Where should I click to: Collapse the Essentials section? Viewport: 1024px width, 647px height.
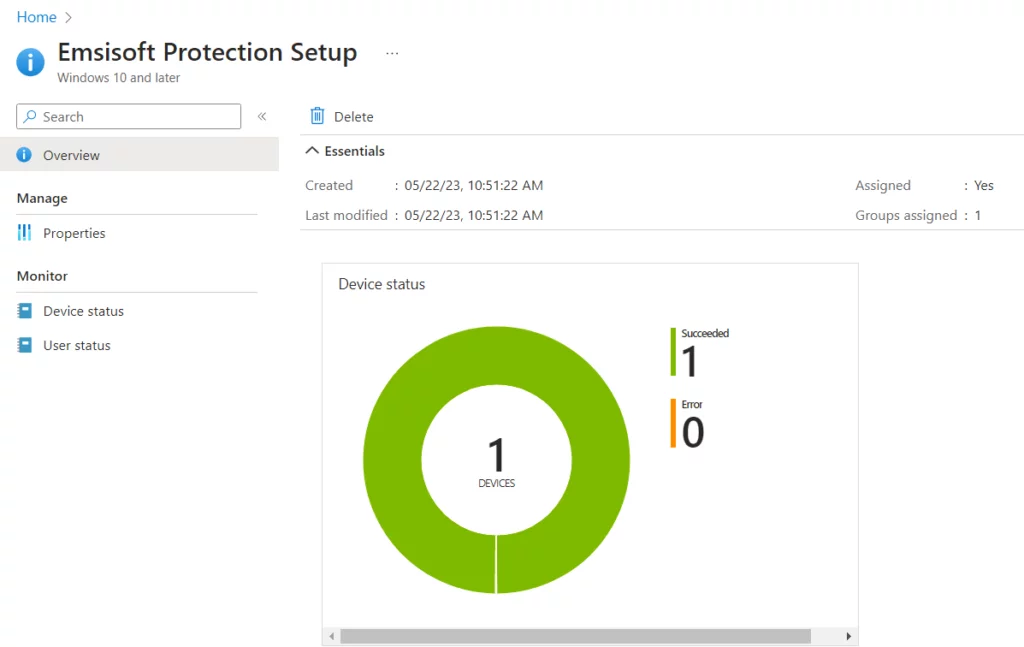click(x=311, y=151)
